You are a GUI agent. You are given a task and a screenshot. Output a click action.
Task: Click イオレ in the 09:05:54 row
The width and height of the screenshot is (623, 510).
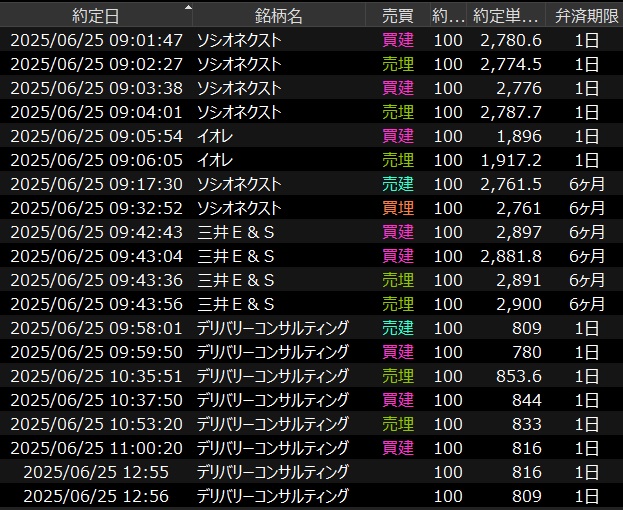click(x=215, y=136)
